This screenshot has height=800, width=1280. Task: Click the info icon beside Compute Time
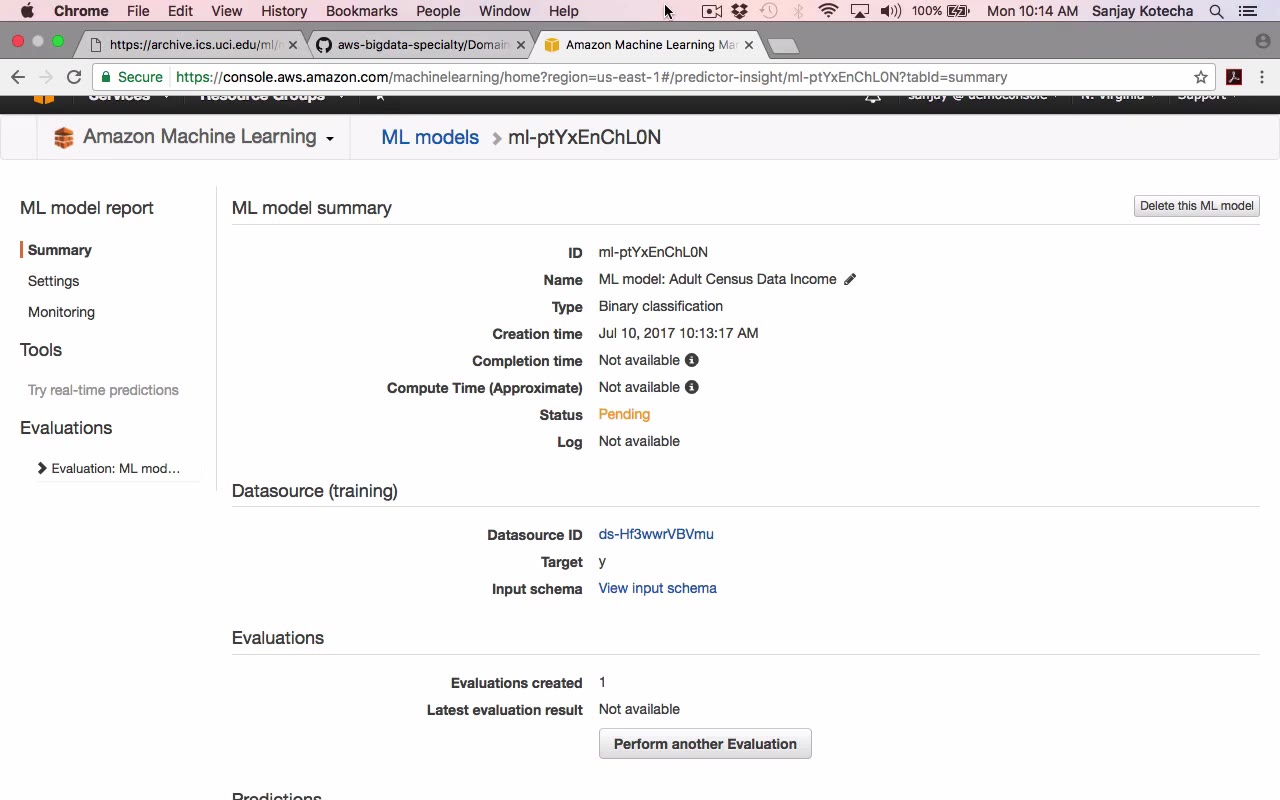pos(691,387)
